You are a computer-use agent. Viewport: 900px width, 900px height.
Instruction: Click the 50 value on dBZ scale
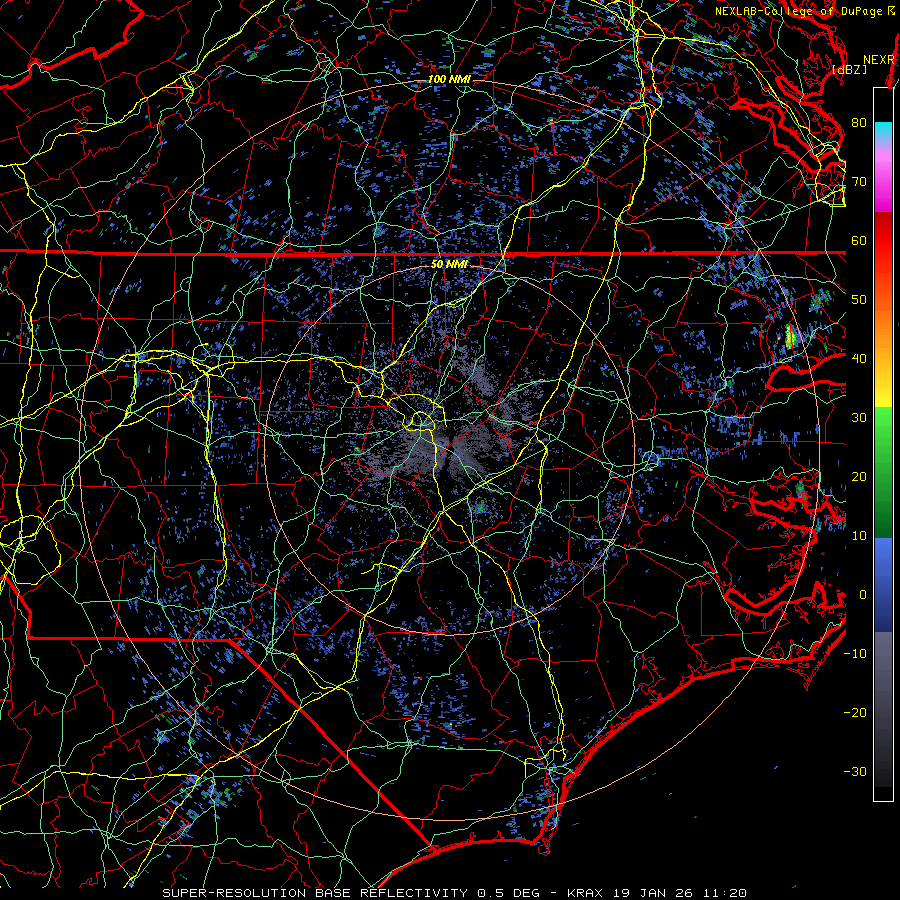click(x=859, y=300)
